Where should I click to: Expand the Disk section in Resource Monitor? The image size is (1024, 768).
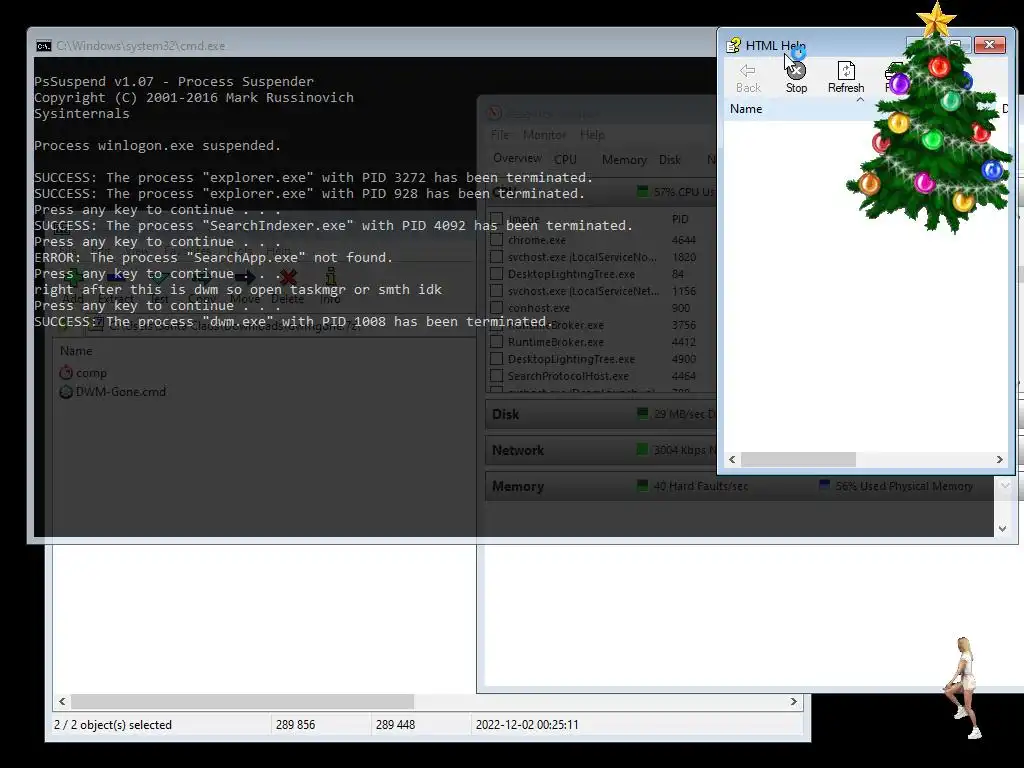tap(601, 414)
